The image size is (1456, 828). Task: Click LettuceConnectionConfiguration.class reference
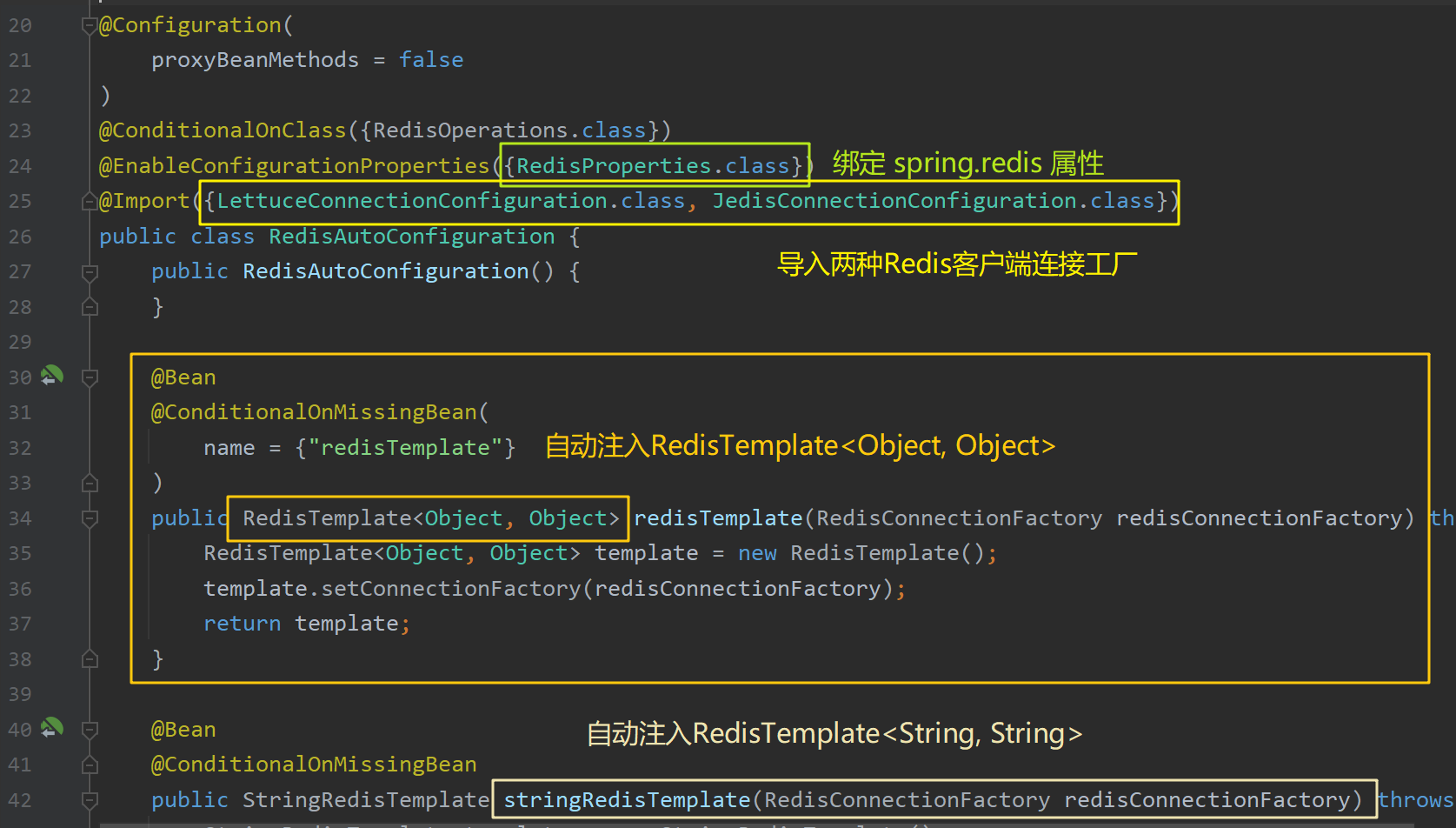[451, 201]
